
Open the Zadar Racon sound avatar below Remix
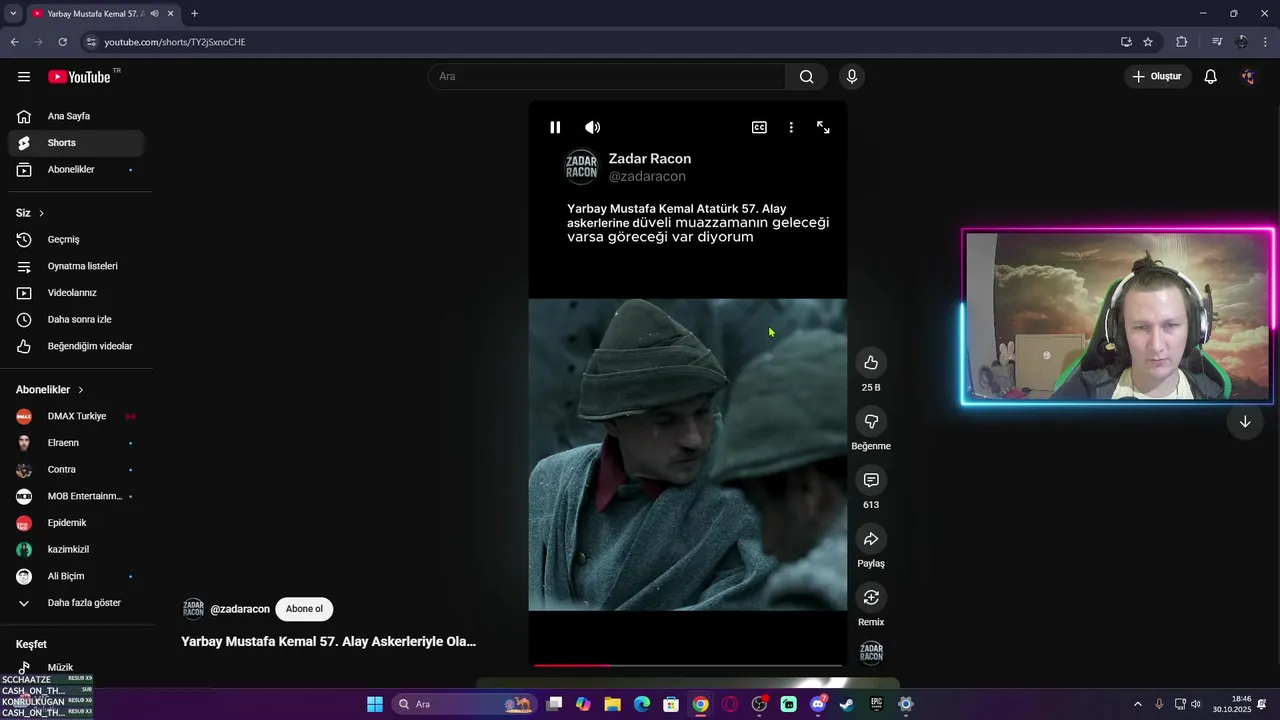click(871, 653)
